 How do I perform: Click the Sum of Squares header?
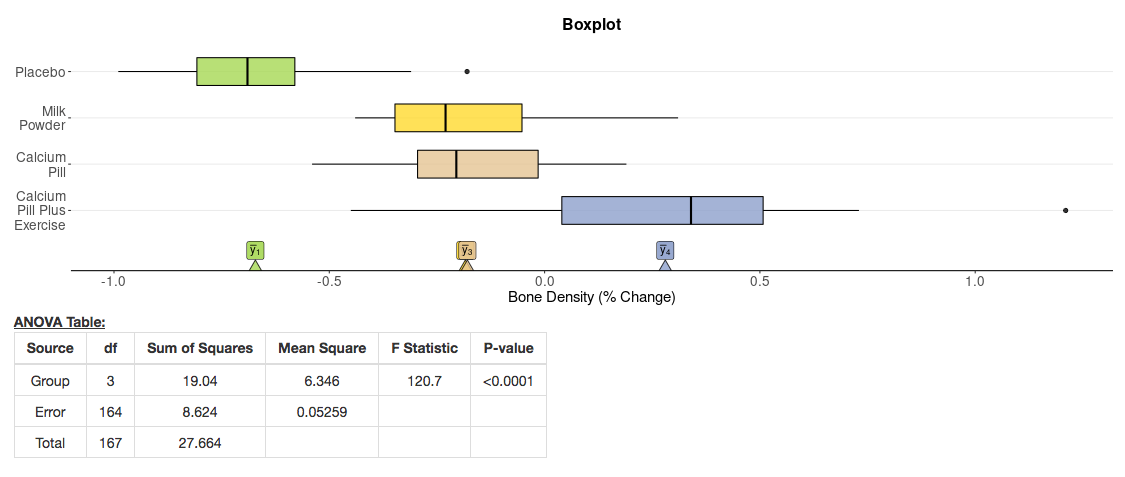(x=200, y=348)
